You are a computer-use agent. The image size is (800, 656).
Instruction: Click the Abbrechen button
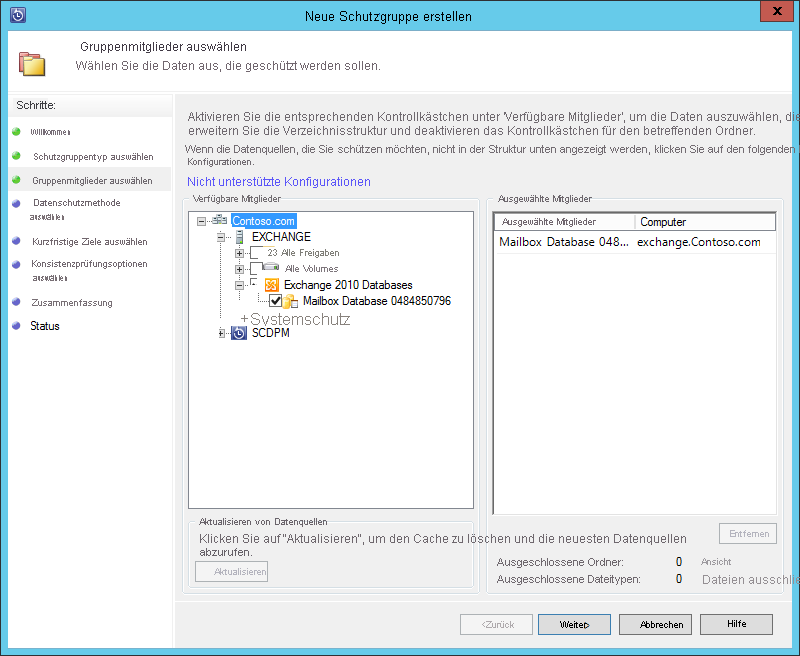[x=655, y=624]
